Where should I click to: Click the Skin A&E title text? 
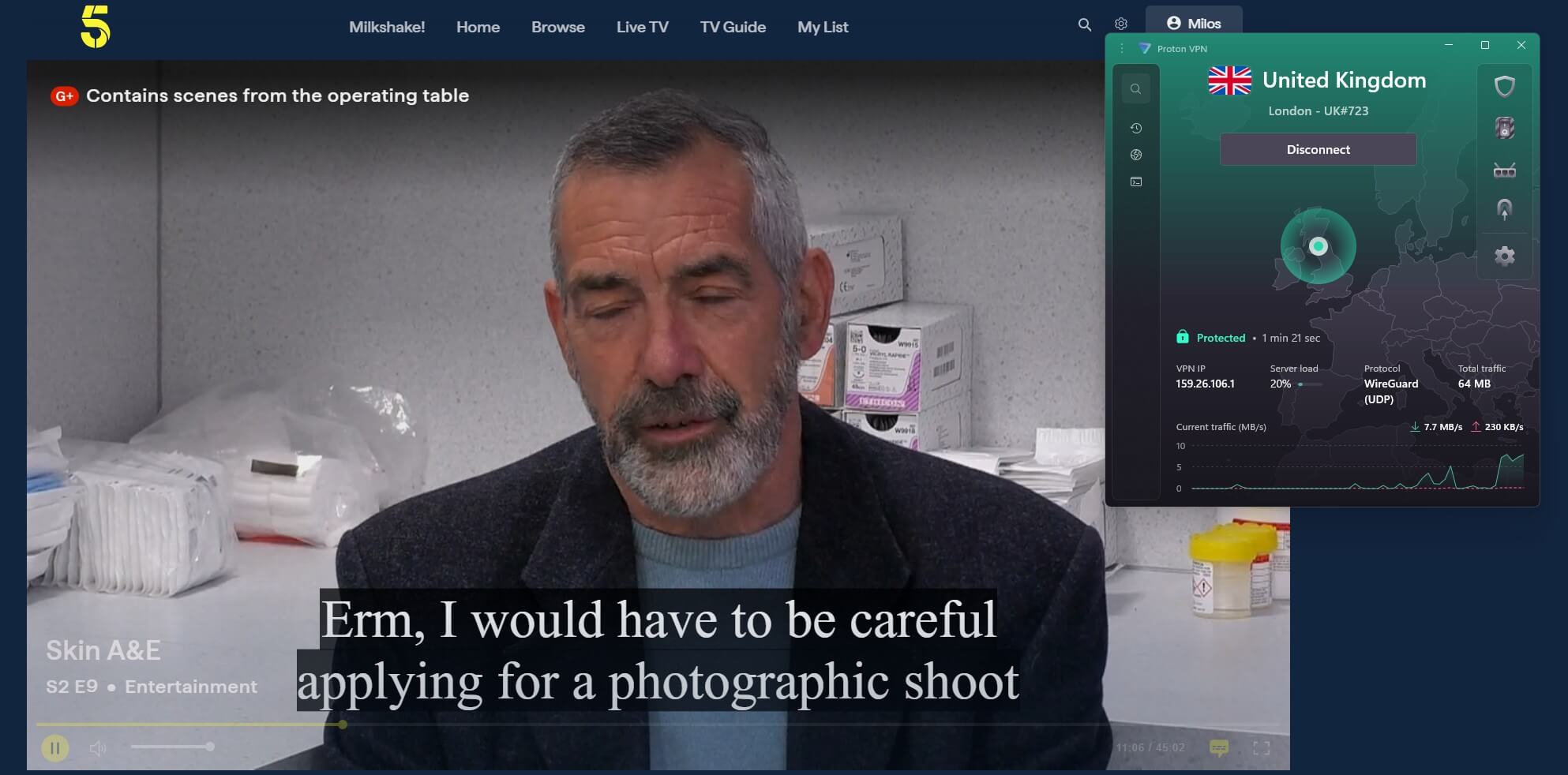pos(103,650)
